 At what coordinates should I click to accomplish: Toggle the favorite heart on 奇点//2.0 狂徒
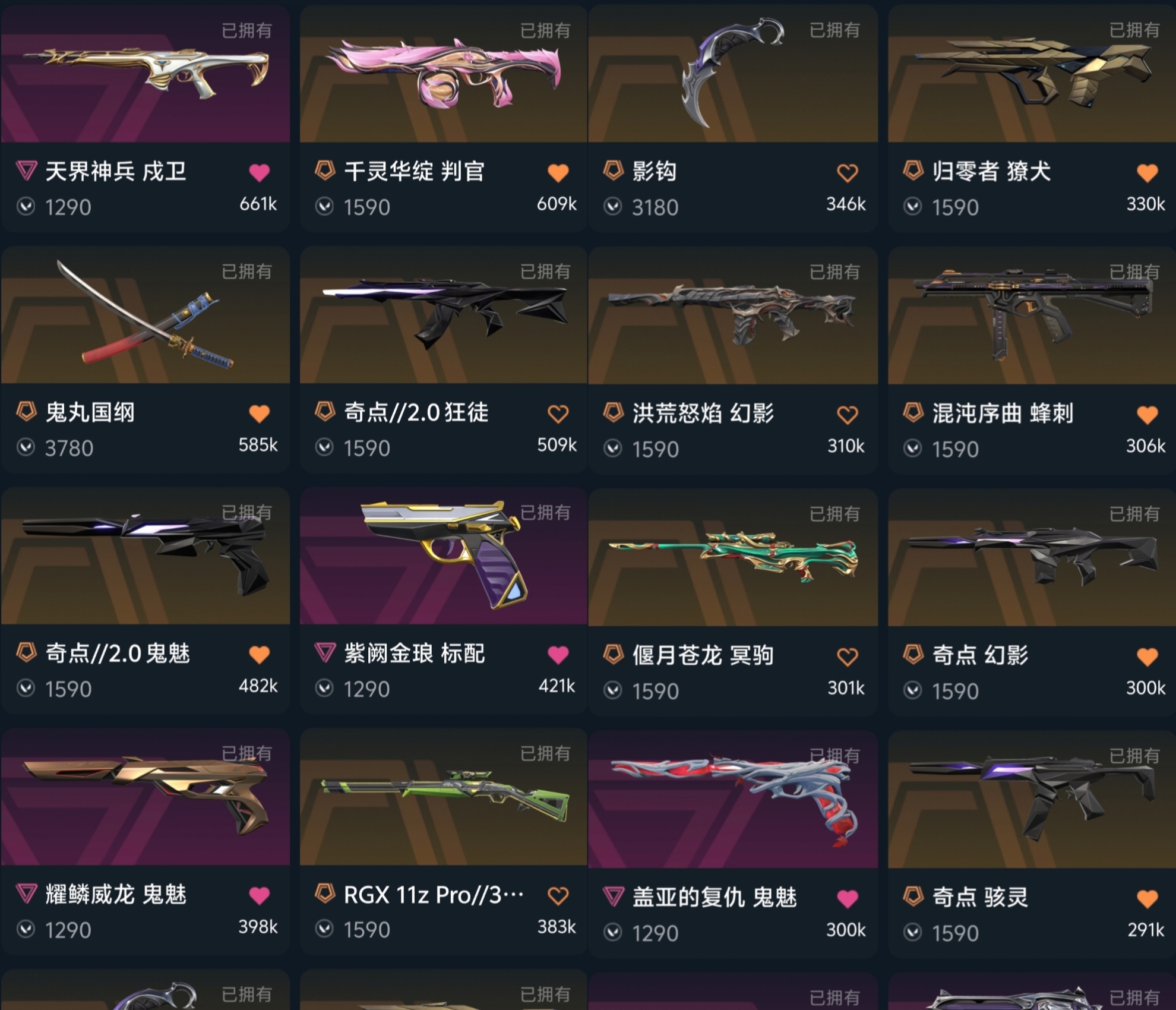(x=558, y=414)
